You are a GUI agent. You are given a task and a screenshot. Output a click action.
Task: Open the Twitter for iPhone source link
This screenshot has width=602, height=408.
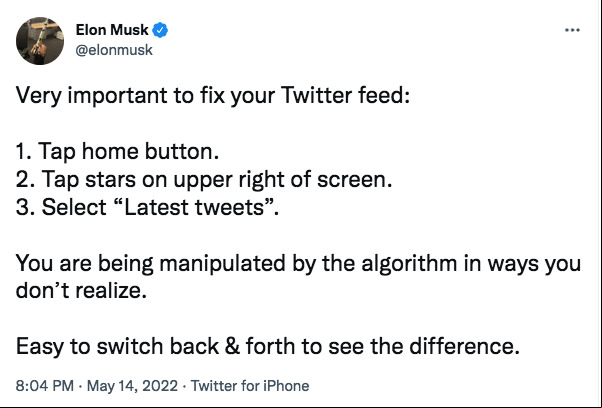(250, 386)
